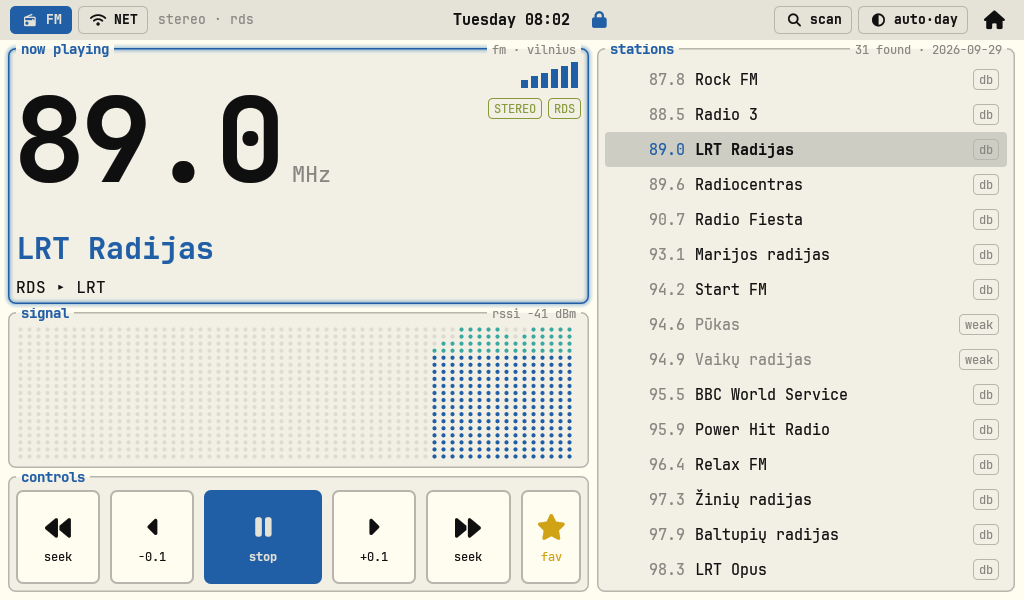Click the db badge for BBC World Service

(x=985, y=395)
